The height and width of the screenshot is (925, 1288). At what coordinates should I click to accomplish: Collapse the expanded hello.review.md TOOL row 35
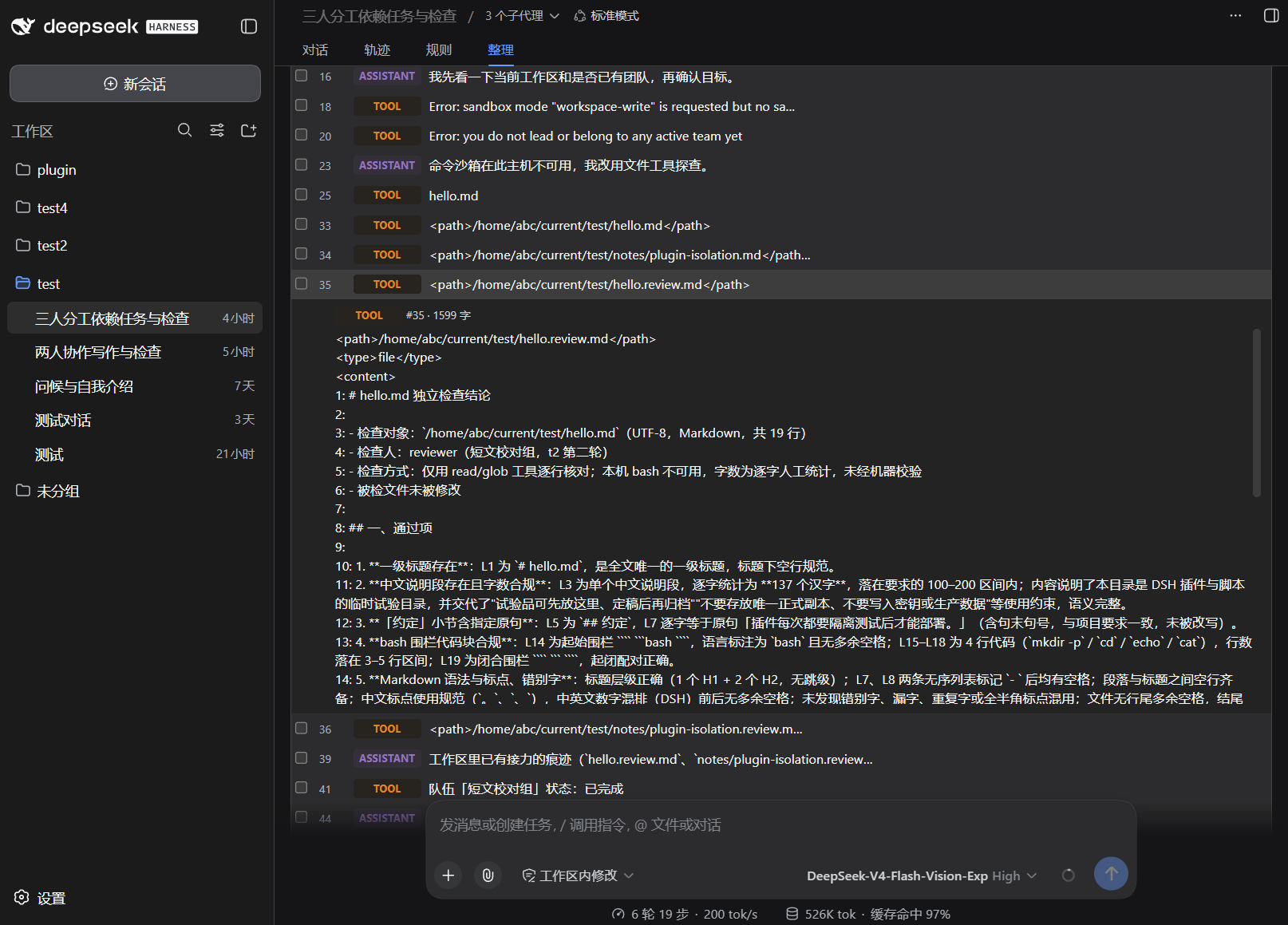click(x=781, y=284)
